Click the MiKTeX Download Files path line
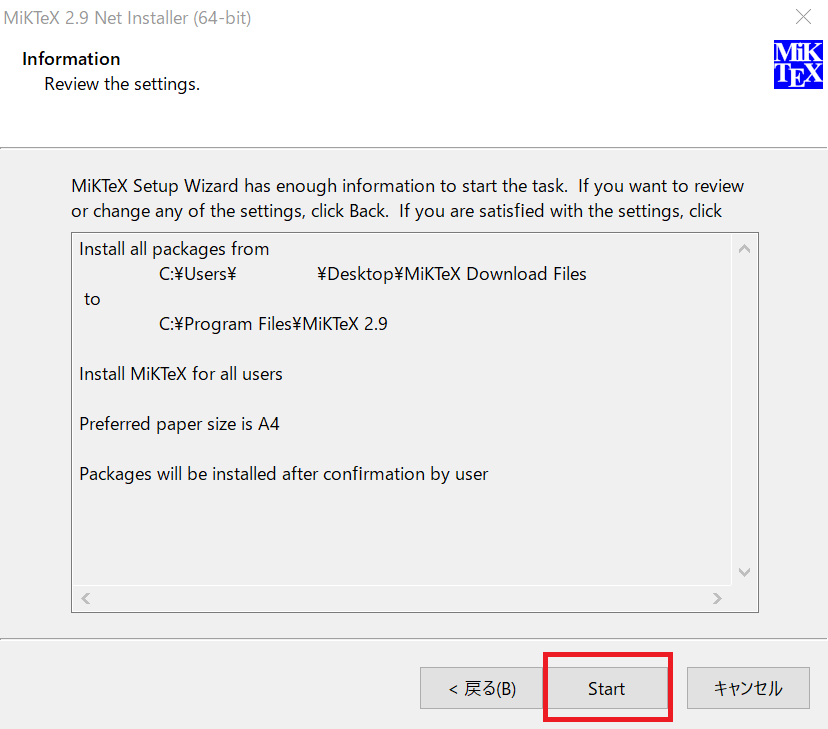Image resolution: width=828 pixels, height=729 pixels. point(373,274)
